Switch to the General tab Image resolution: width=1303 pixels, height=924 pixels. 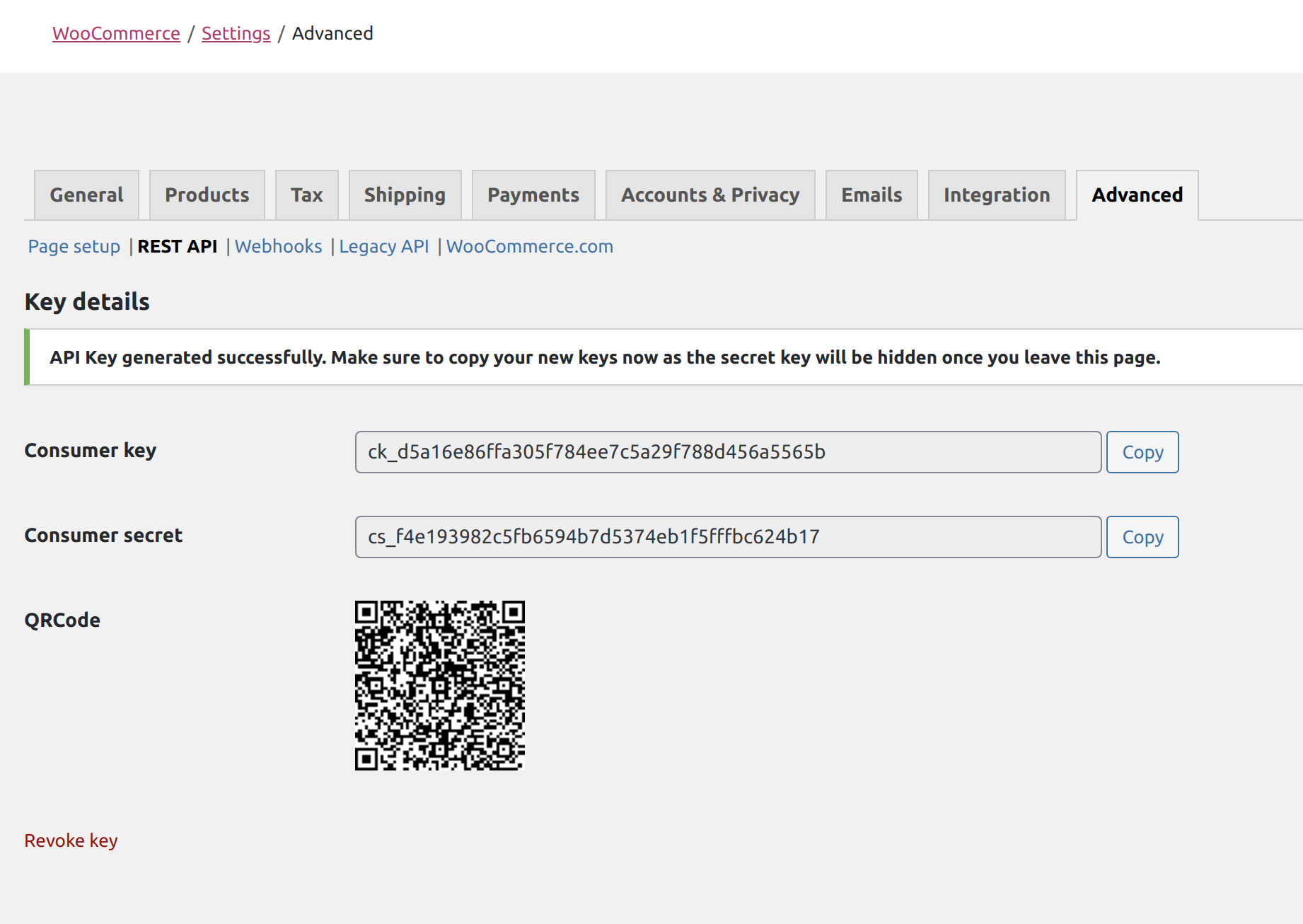point(86,195)
